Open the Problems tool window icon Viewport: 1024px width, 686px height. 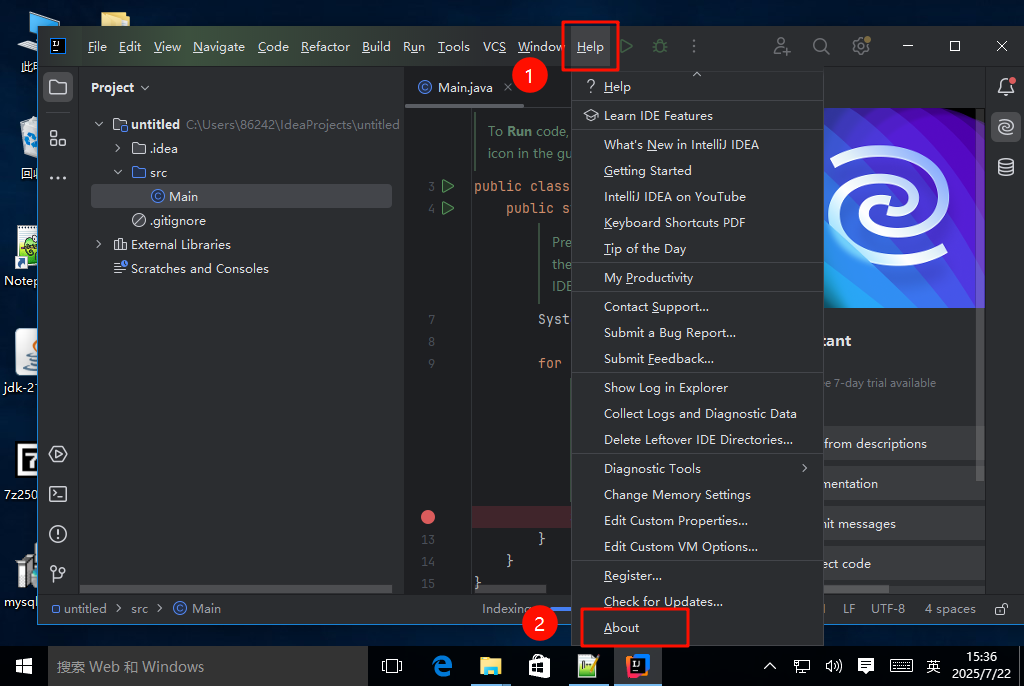click(x=58, y=534)
